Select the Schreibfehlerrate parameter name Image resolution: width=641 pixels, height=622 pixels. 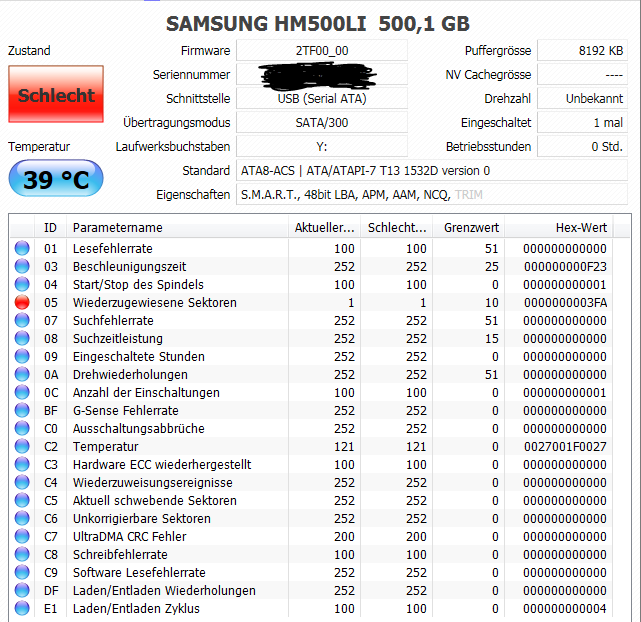click(120, 554)
